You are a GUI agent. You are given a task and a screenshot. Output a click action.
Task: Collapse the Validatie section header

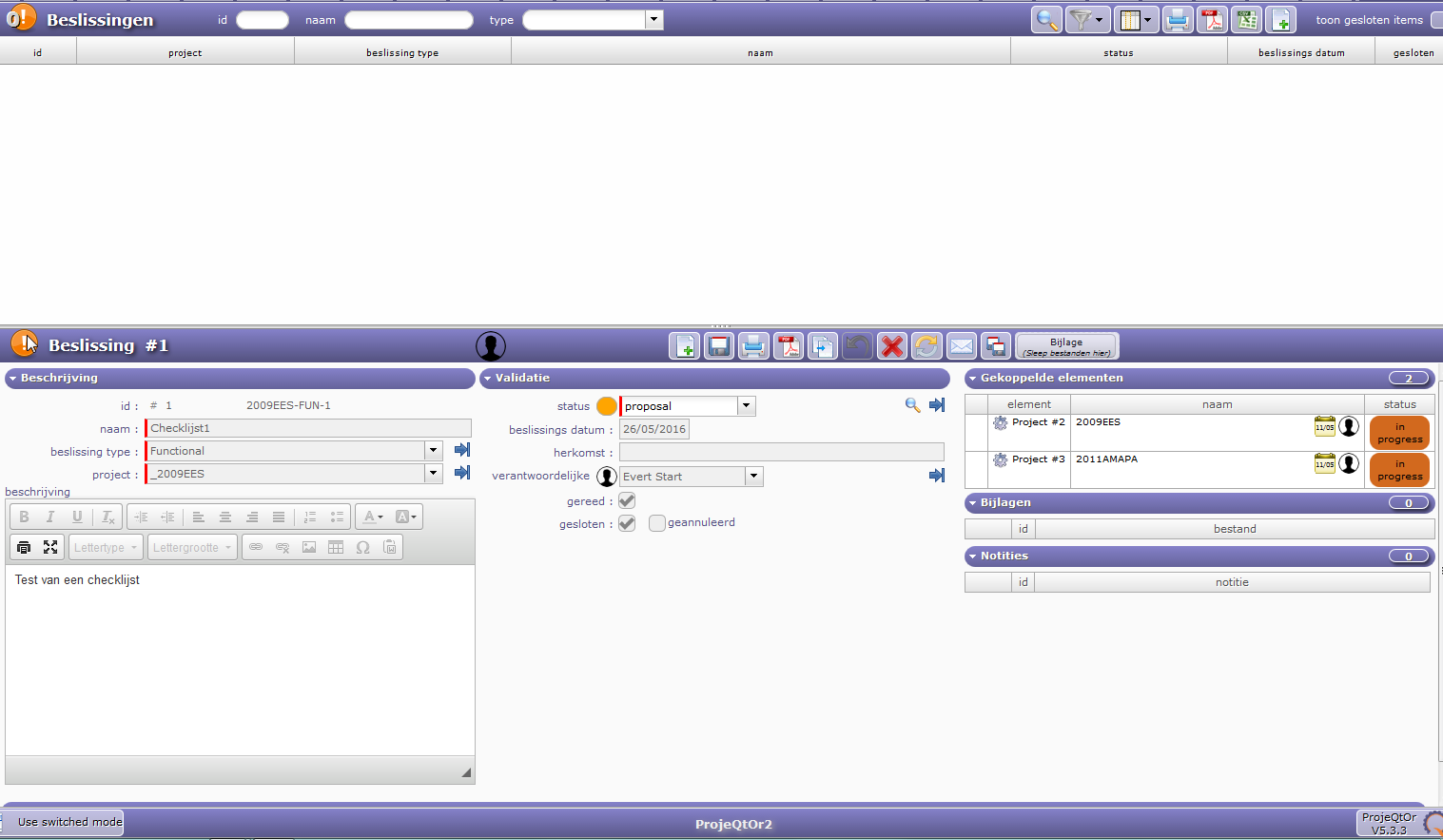point(489,379)
